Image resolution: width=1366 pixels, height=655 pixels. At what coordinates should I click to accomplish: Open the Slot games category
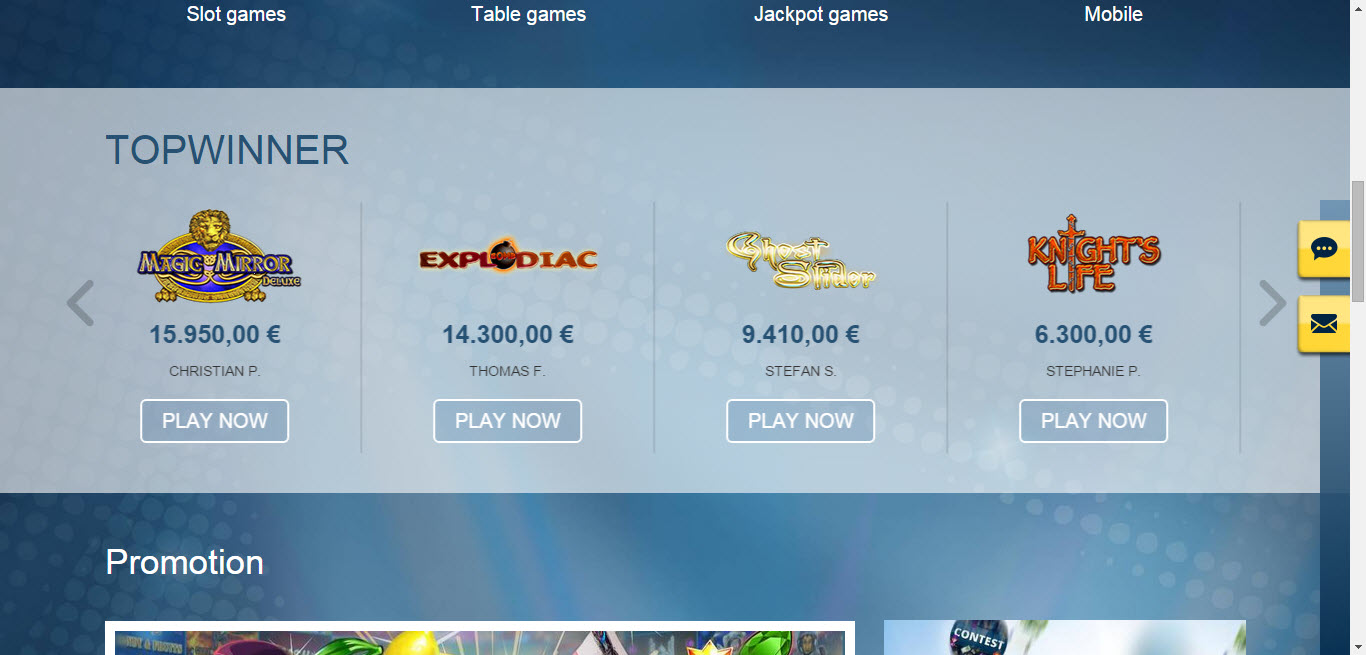236,14
